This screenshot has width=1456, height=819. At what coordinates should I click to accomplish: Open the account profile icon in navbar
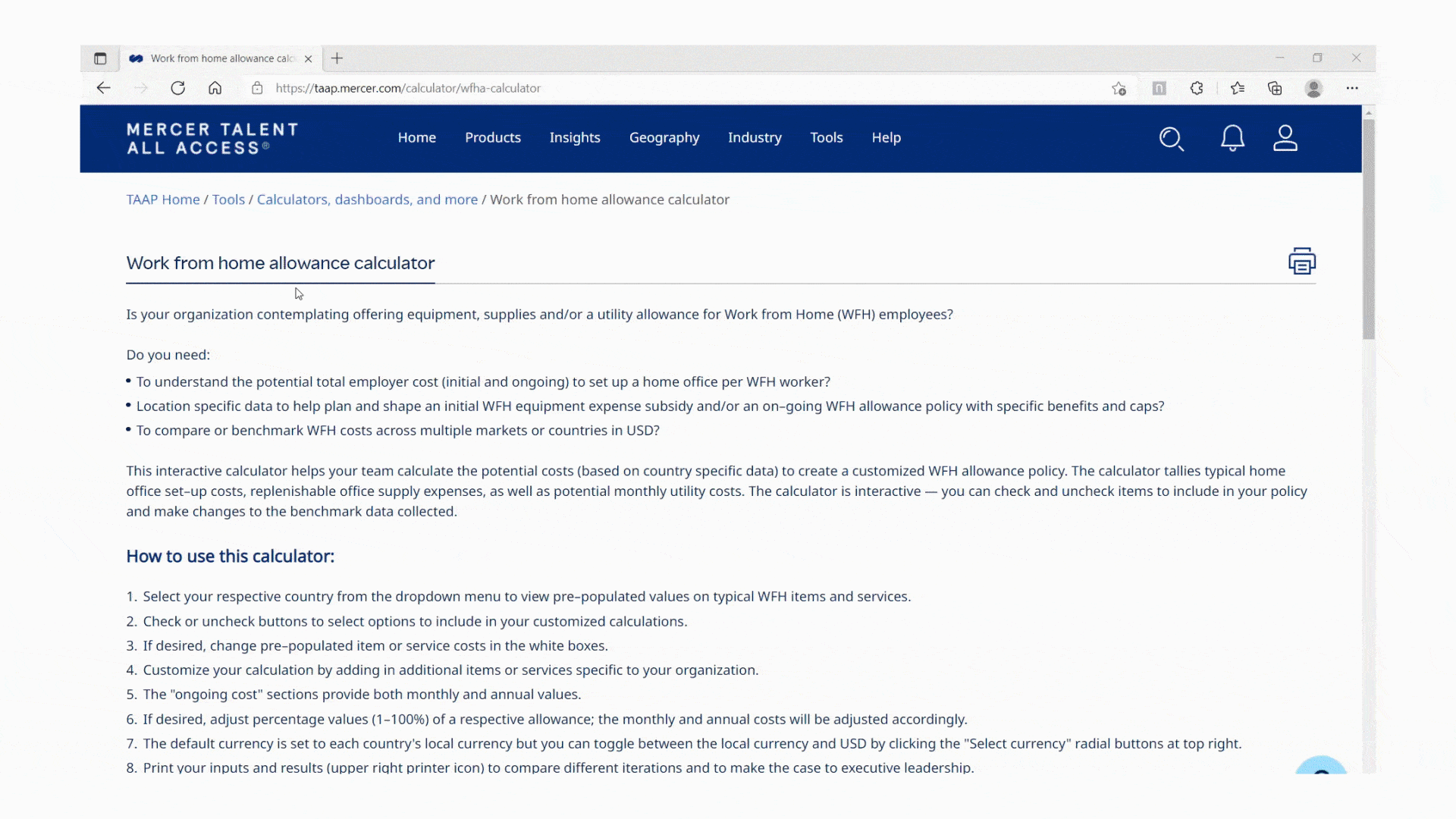click(x=1285, y=139)
